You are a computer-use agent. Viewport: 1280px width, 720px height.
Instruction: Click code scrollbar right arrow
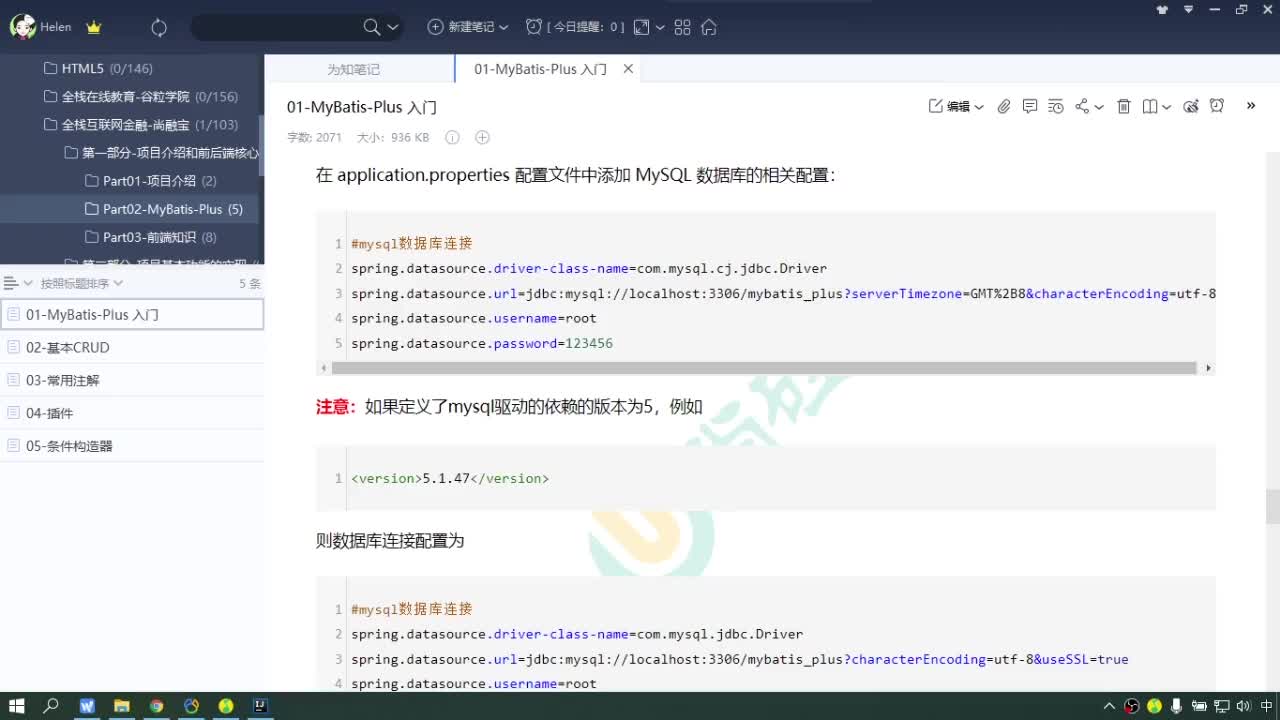tap(1208, 368)
